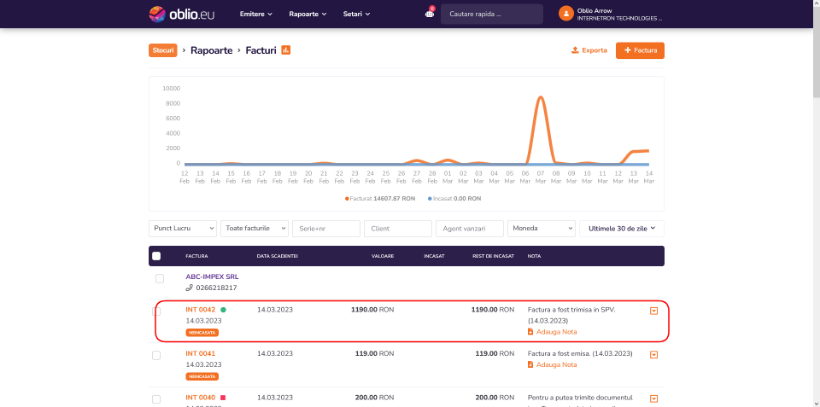Open the Rapoarte menu
The height and width of the screenshot is (407, 820).
tap(308, 14)
